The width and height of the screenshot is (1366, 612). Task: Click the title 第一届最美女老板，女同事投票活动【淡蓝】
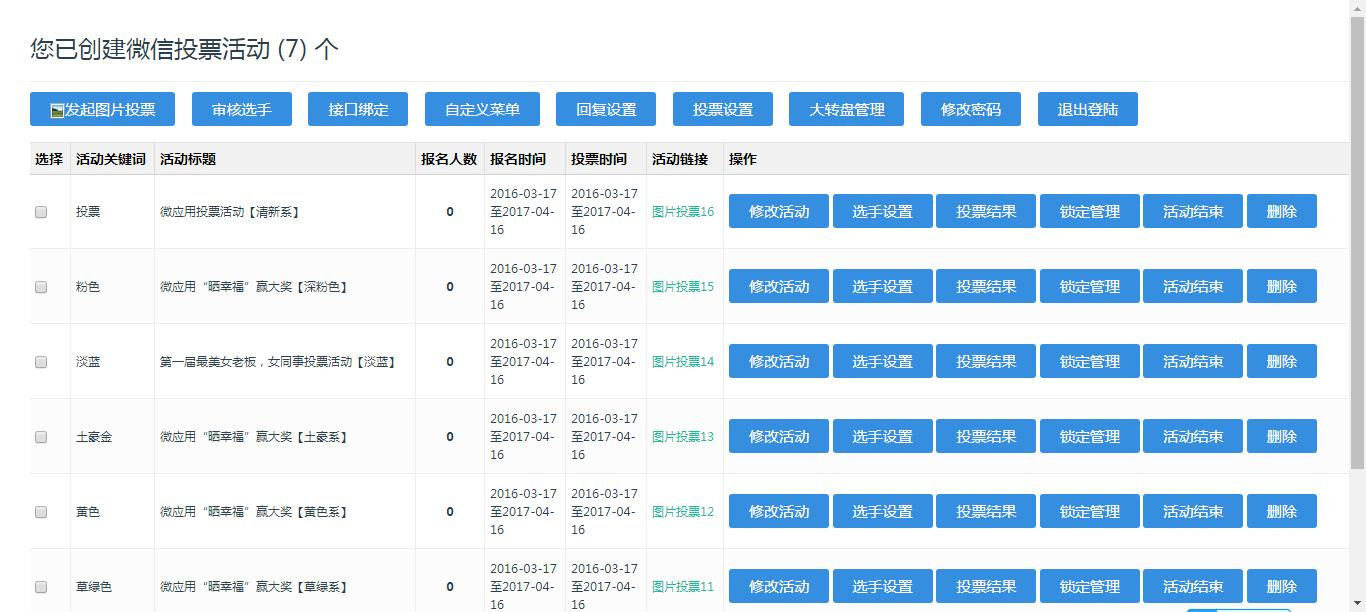coord(279,362)
